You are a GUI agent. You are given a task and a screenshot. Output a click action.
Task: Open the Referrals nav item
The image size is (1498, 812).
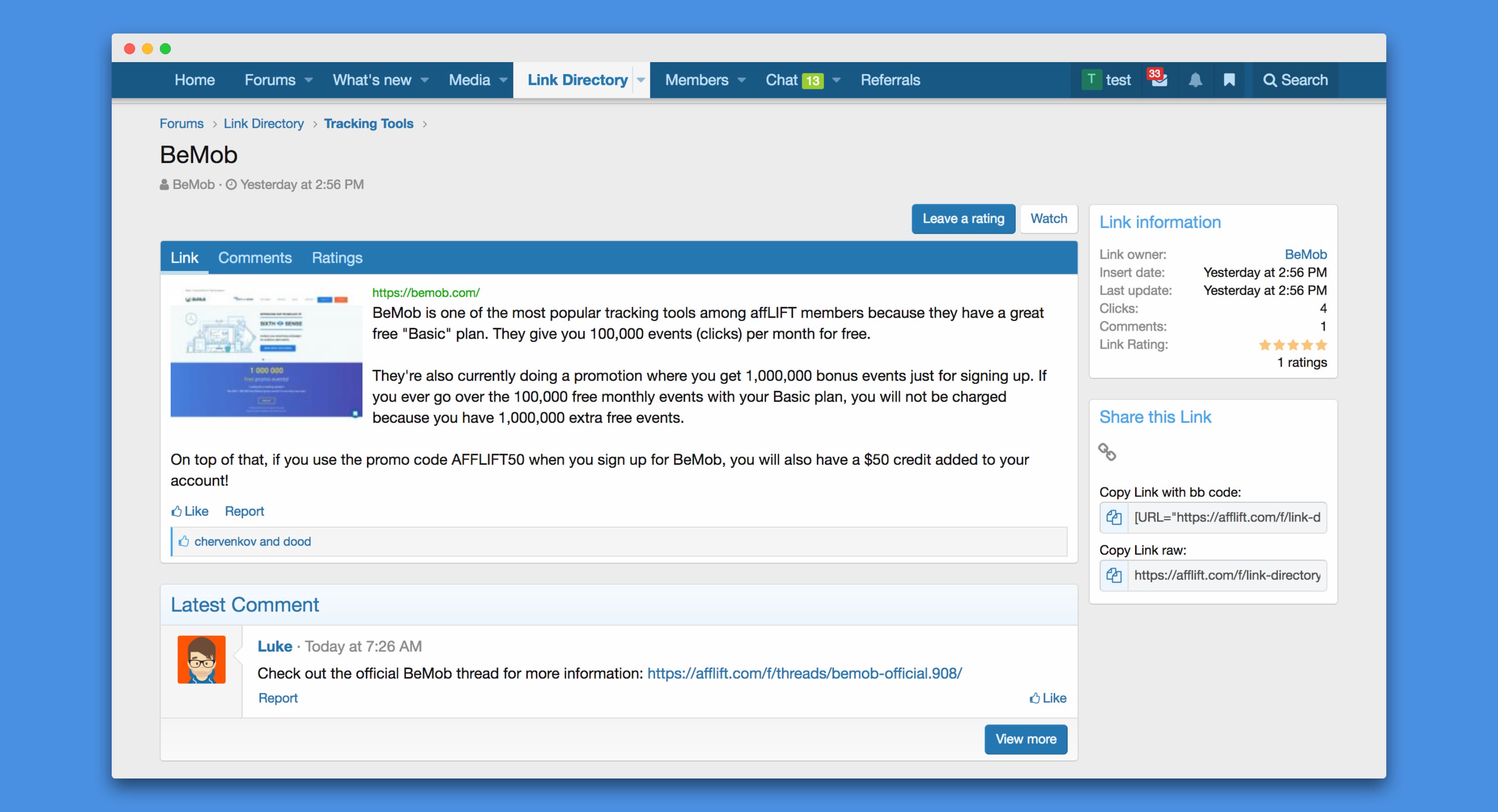(890, 80)
